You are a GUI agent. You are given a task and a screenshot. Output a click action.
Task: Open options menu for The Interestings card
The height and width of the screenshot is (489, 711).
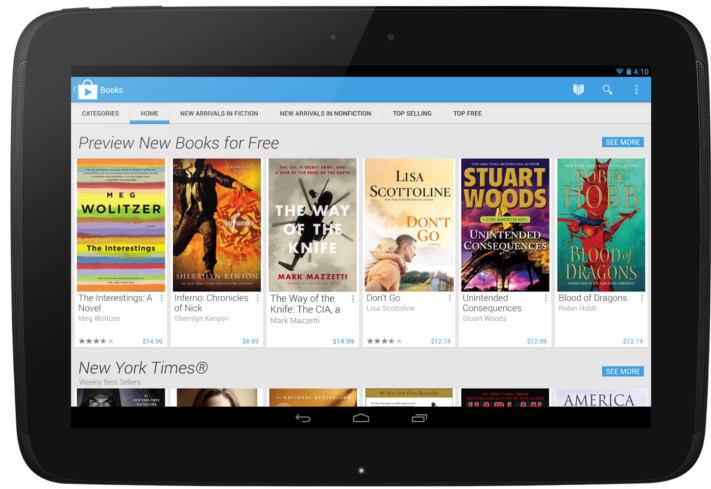pos(161,298)
